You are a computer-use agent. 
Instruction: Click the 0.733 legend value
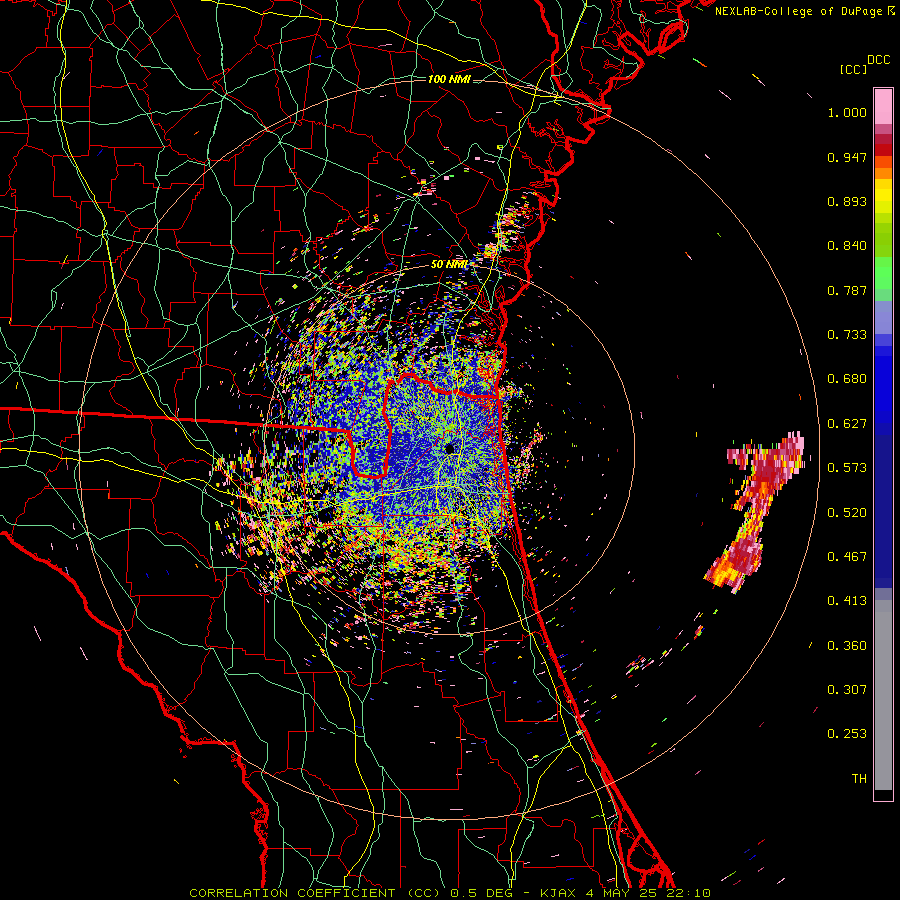pyautogui.click(x=847, y=335)
